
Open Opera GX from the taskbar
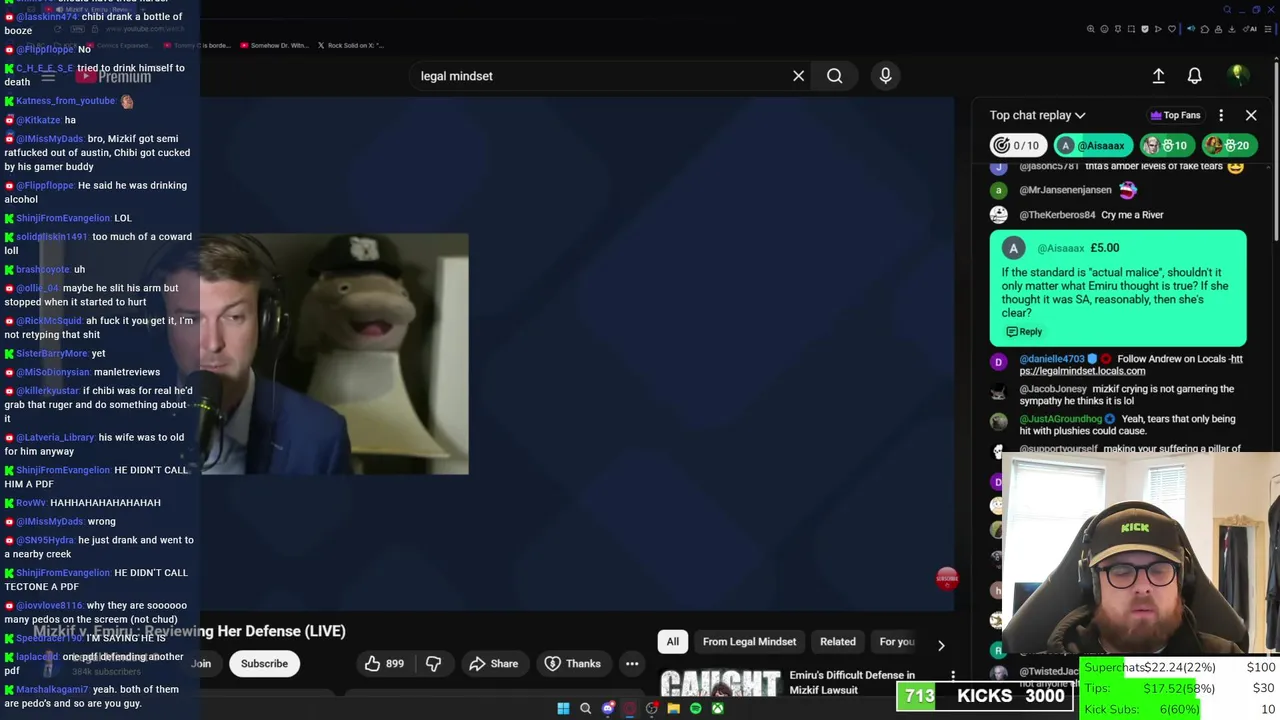(x=629, y=708)
